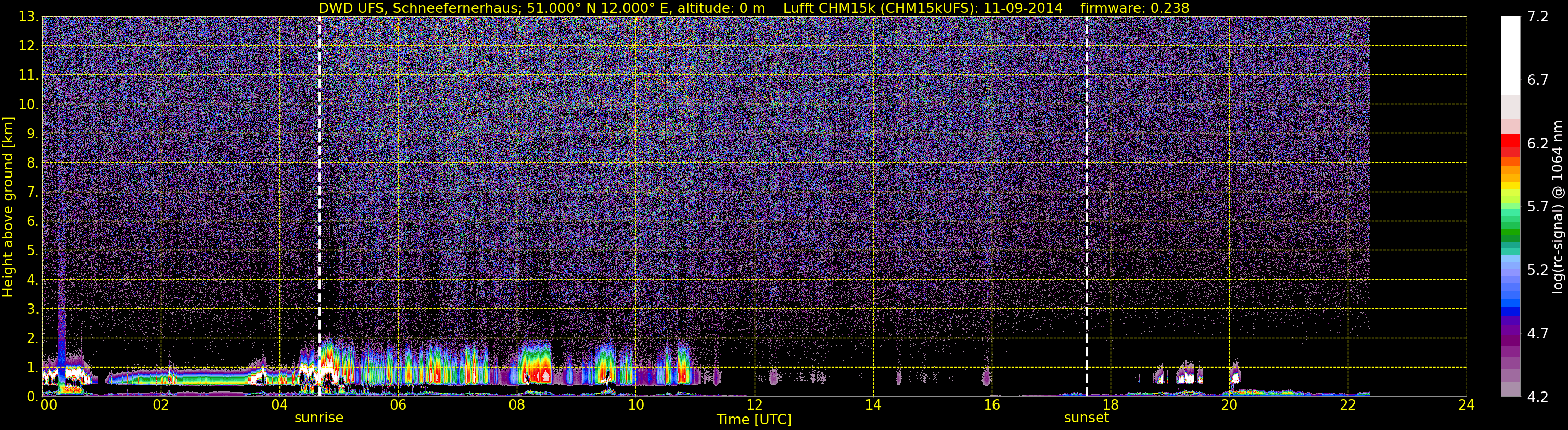Click the time axis tick '20'
The height and width of the screenshot is (430, 1568).
[x=1229, y=405]
